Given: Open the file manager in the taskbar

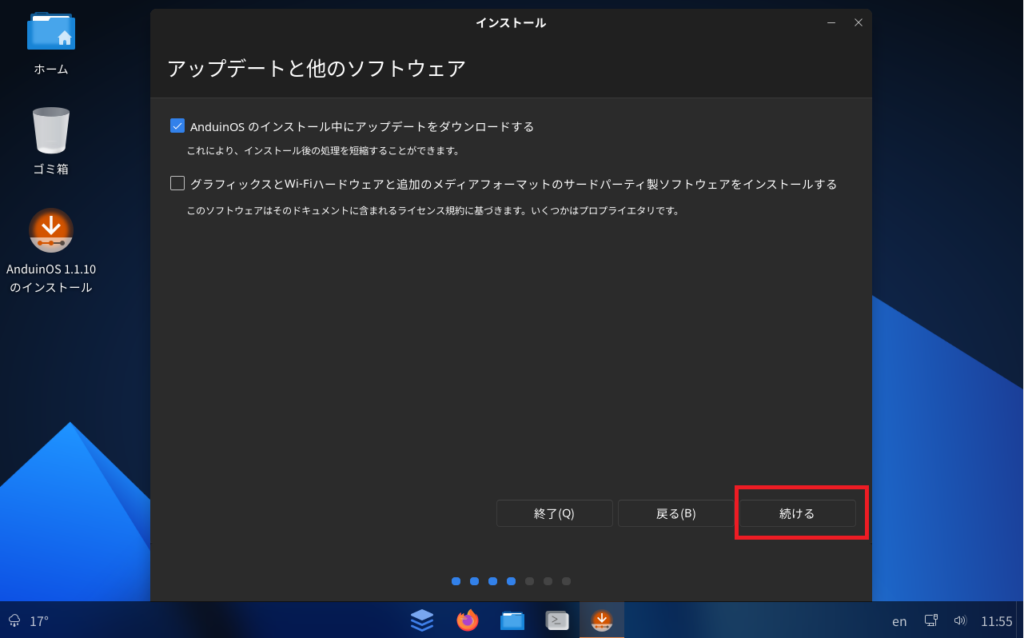Looking at the screenshot, I should pyautogui.click(x=512, y=621).
